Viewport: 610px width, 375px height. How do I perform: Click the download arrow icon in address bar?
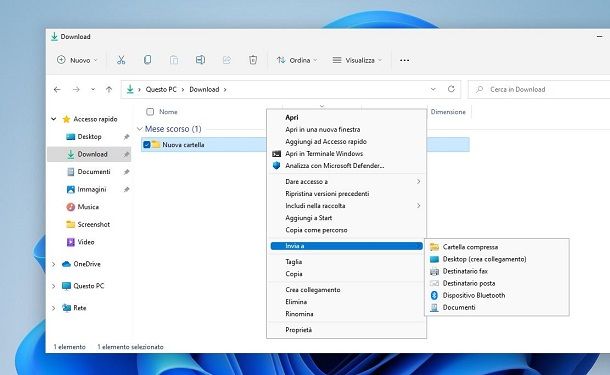tap(130, 89)
